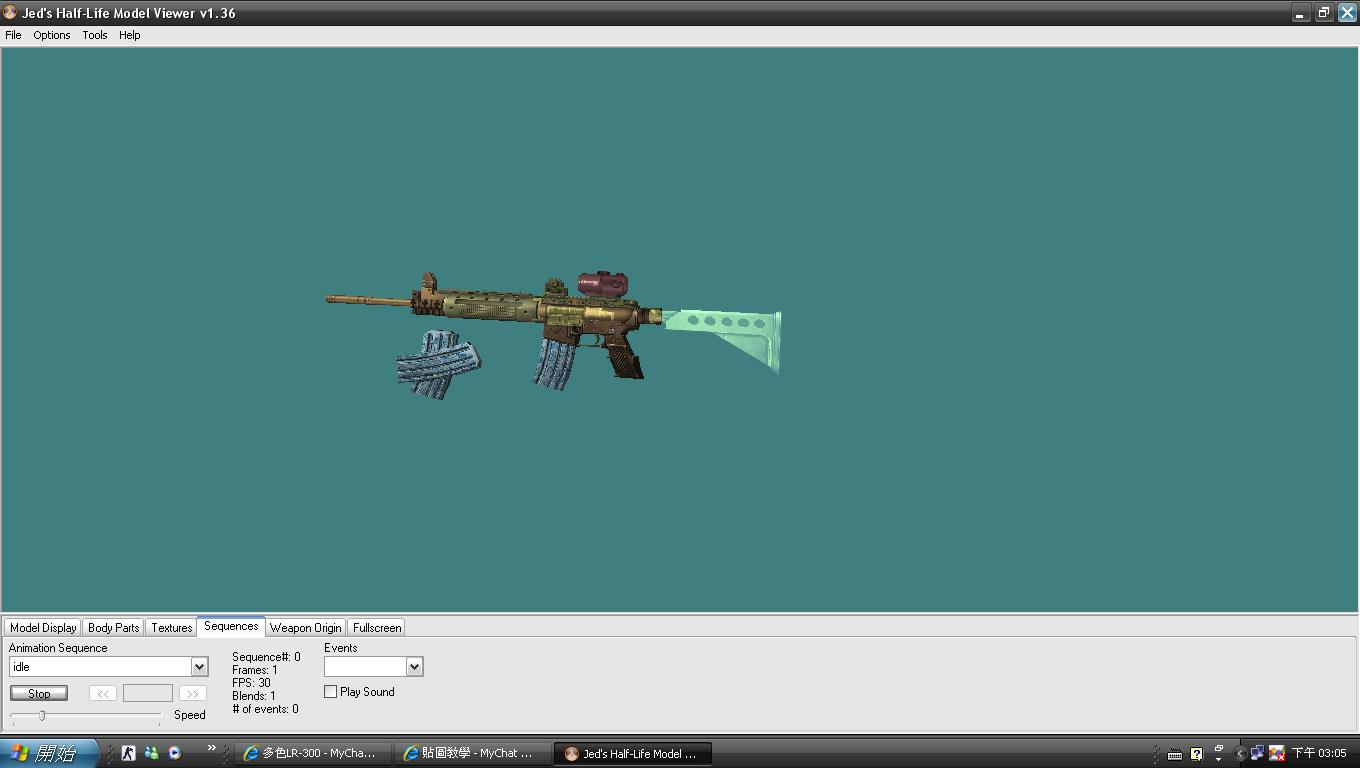This screenshot has height=768, width=1360.
Task: Click the 'FPS: 30' info text
Action: (251, 683)
